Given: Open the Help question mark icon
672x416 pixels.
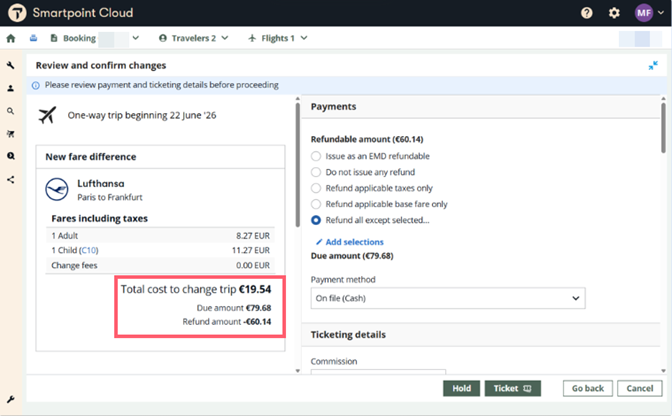Looking at the screenshot, I should (587, 13).
